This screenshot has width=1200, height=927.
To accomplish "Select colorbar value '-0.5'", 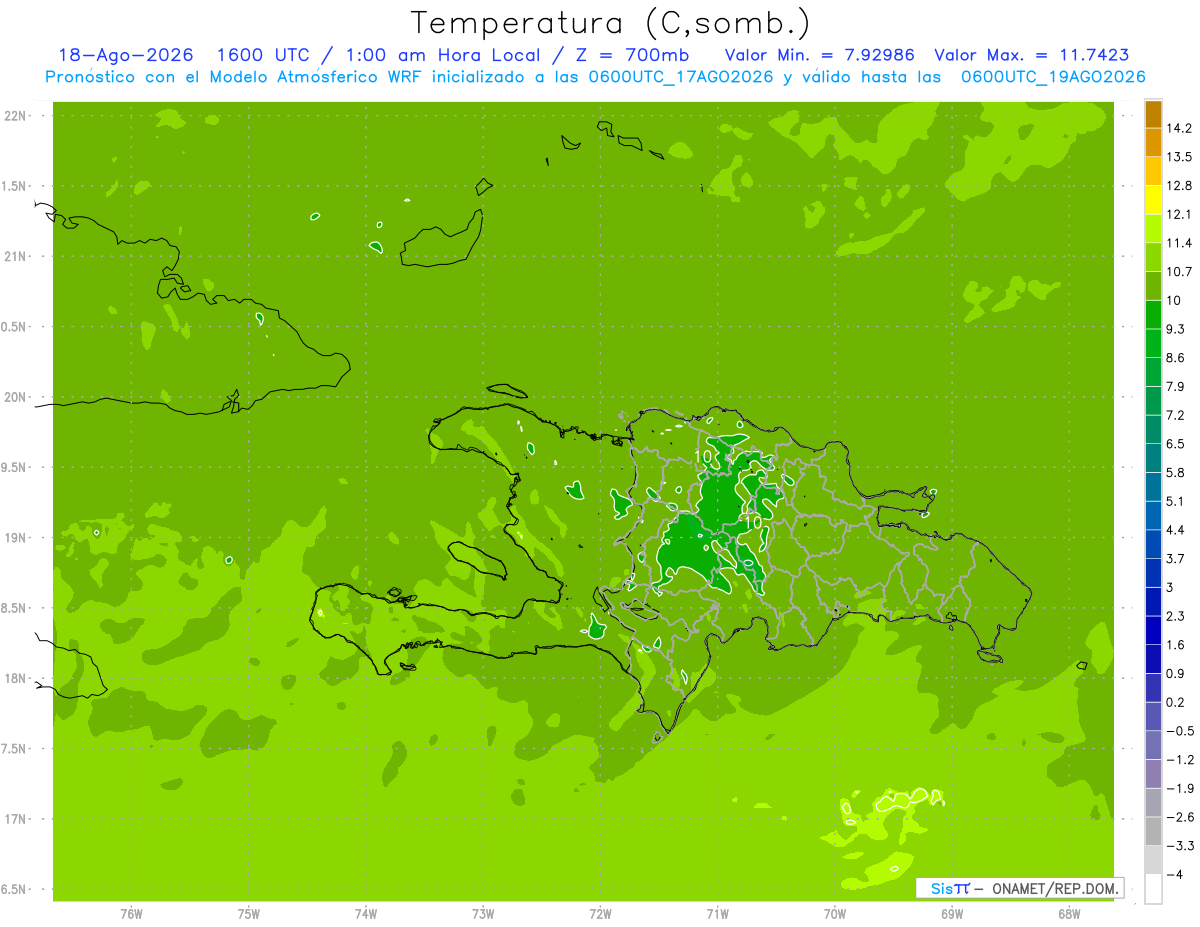I will coord(1180,731).
